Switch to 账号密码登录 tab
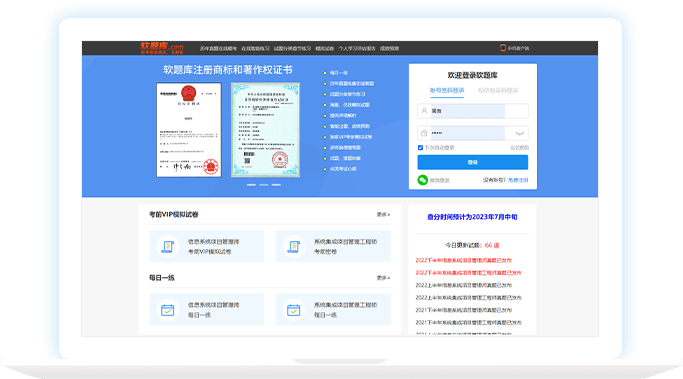 447,90
